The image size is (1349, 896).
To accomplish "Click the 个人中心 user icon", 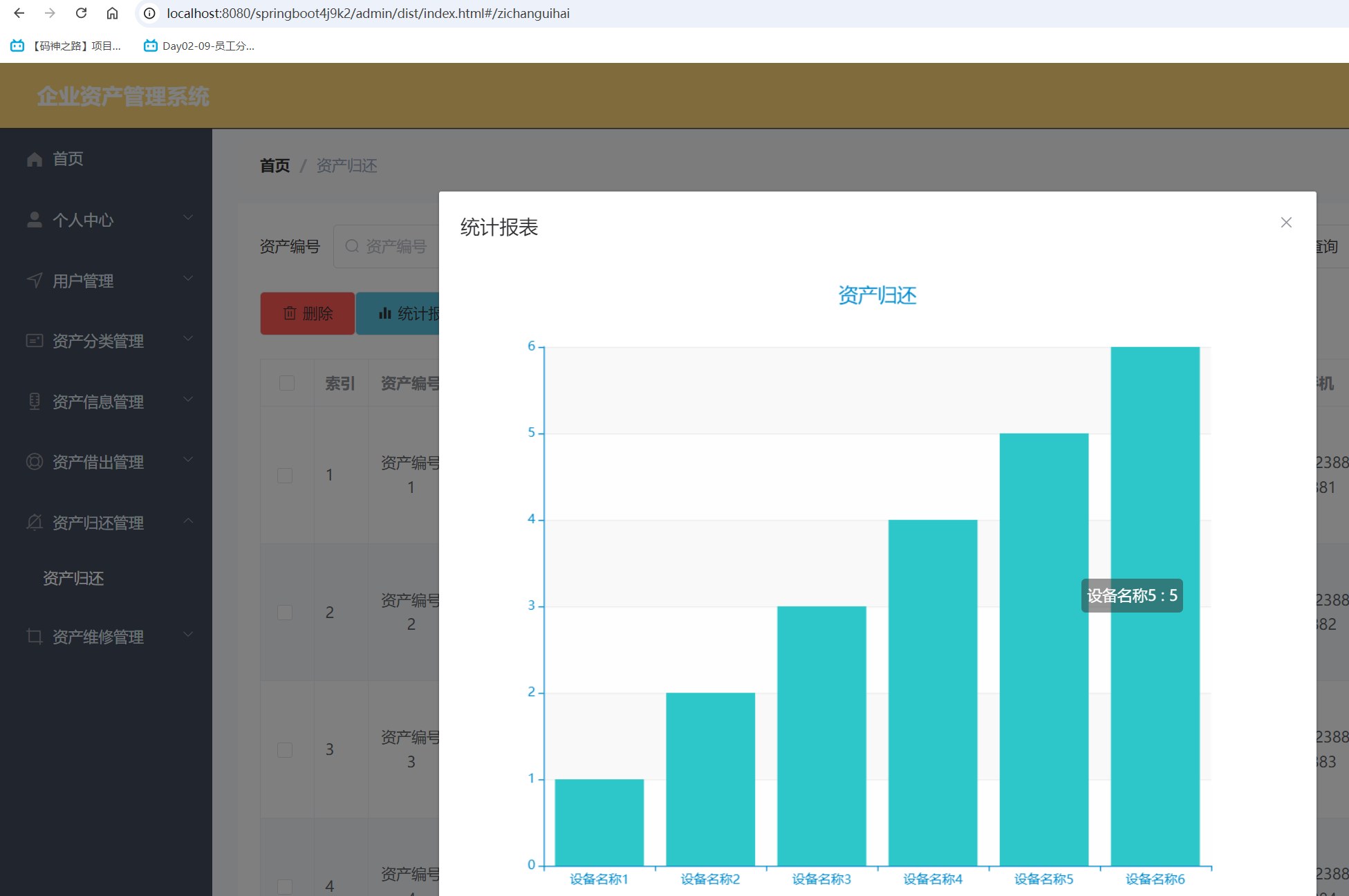I will coord(35,220).
